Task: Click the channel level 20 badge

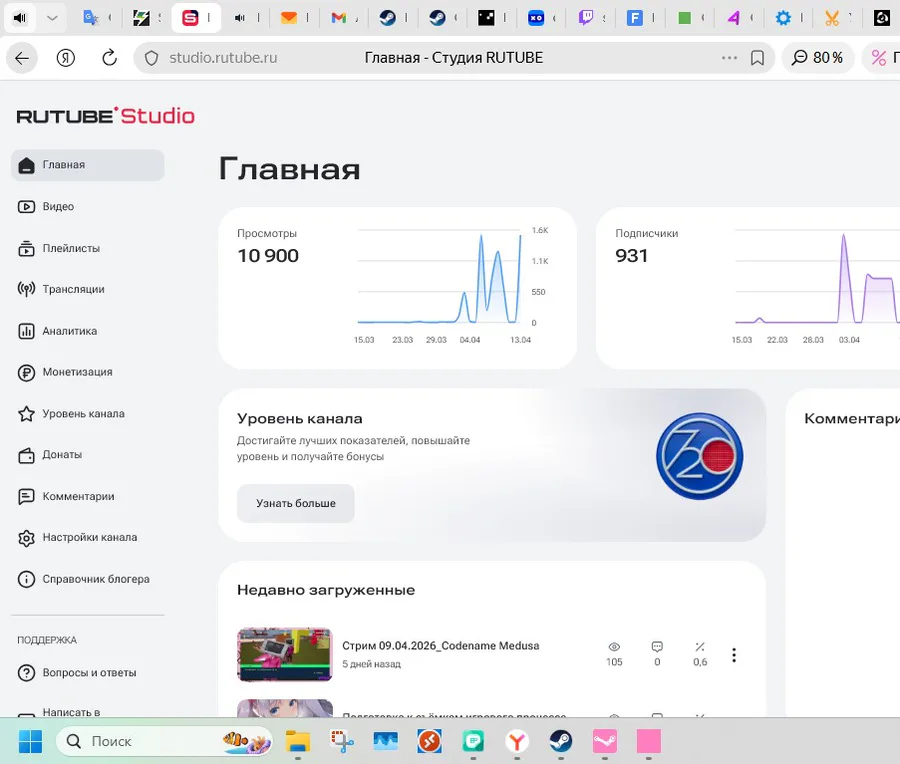Action: [700, 456]
